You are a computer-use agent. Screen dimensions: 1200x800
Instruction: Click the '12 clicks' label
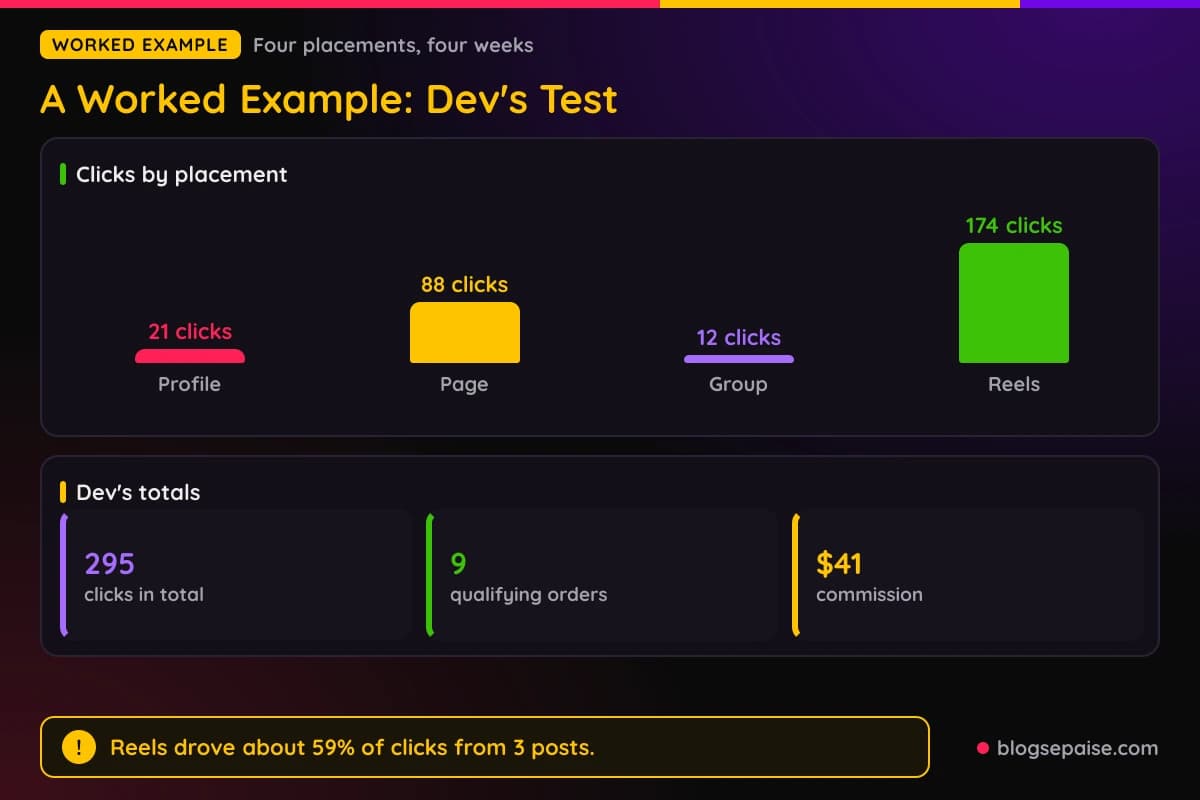(739, 338)
